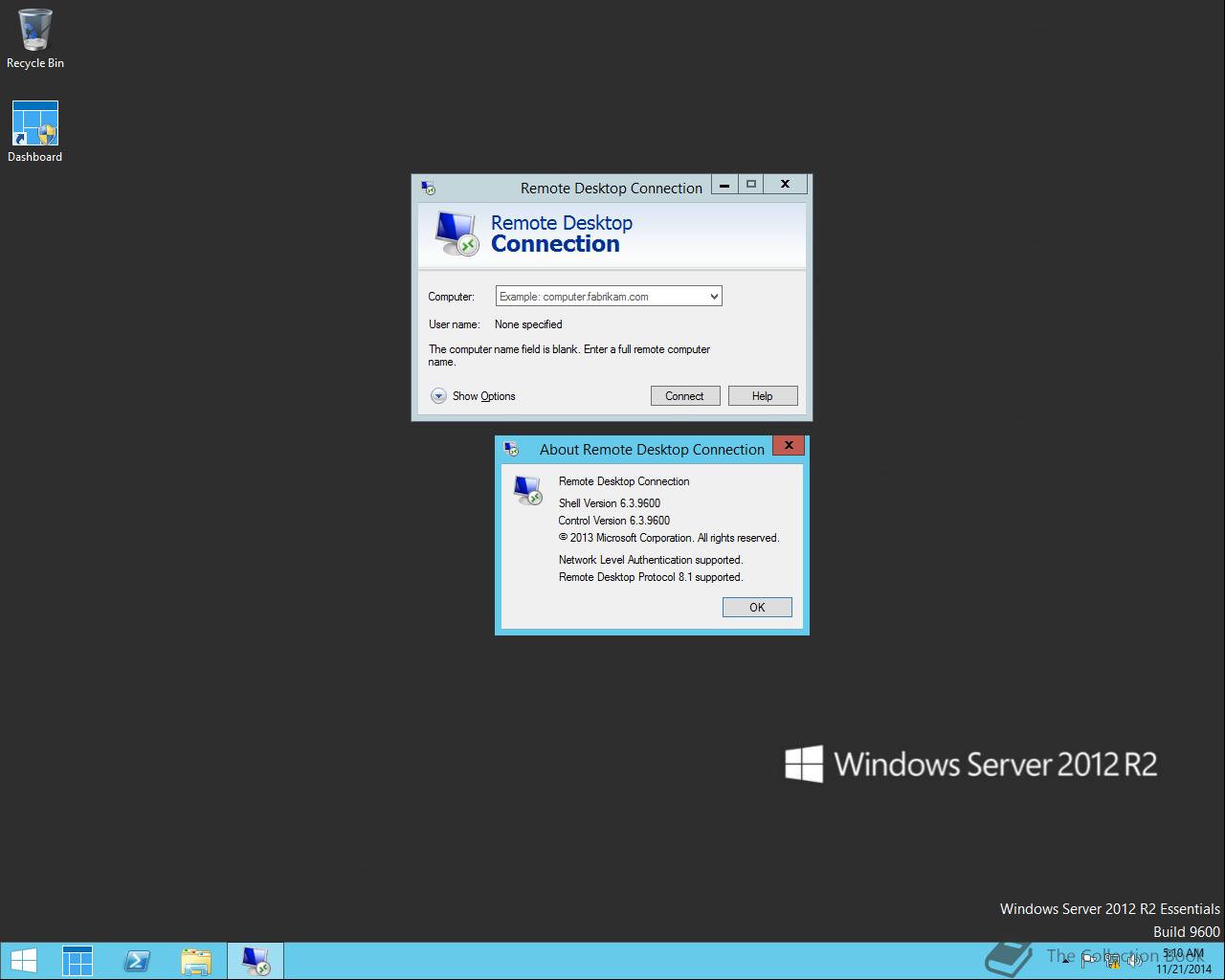Click OK in About Remote Desktop Connection
The image size is (1225, 980).
pos(757,608)
